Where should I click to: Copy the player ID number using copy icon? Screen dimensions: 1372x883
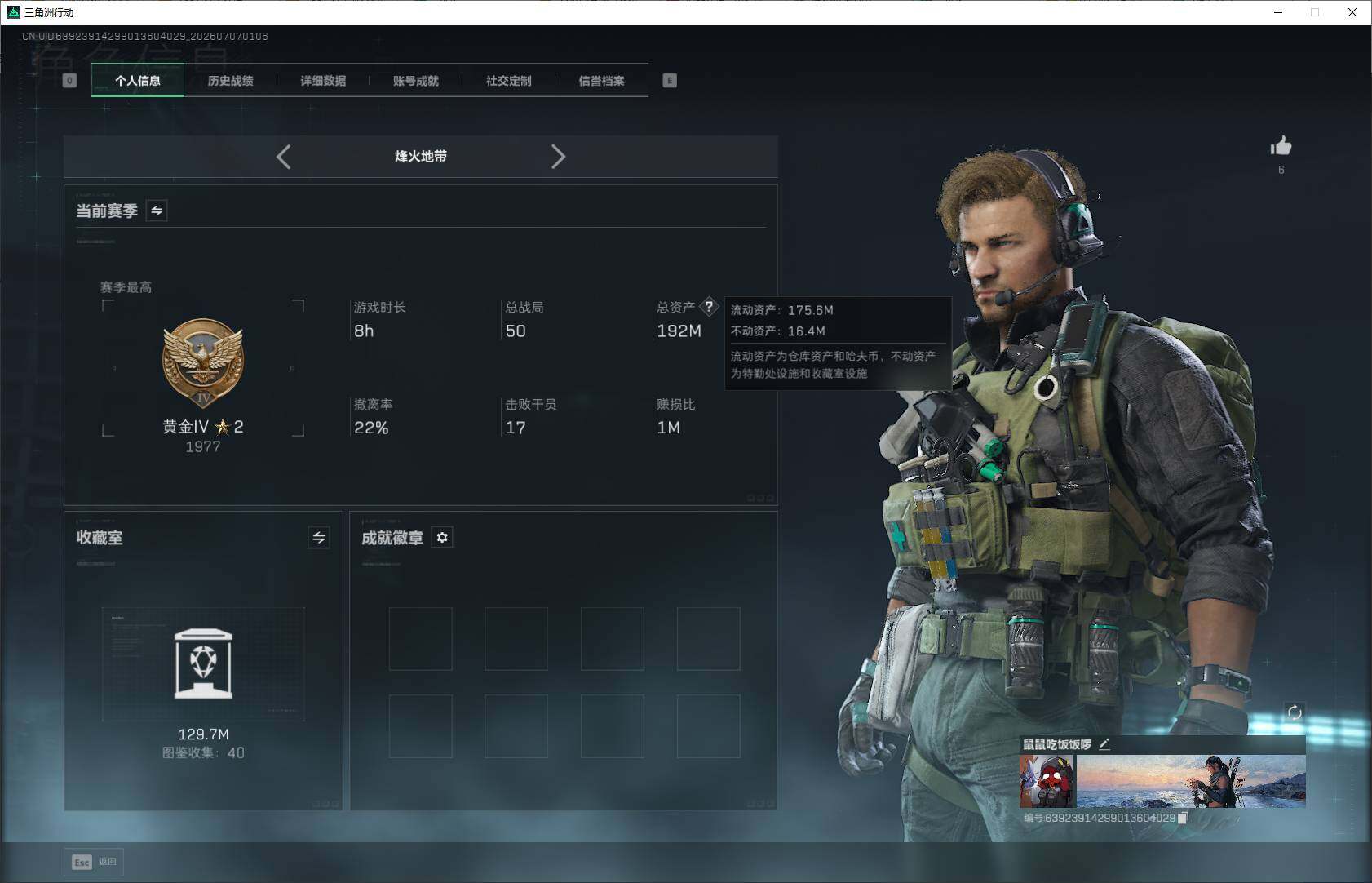point(1184,818)
